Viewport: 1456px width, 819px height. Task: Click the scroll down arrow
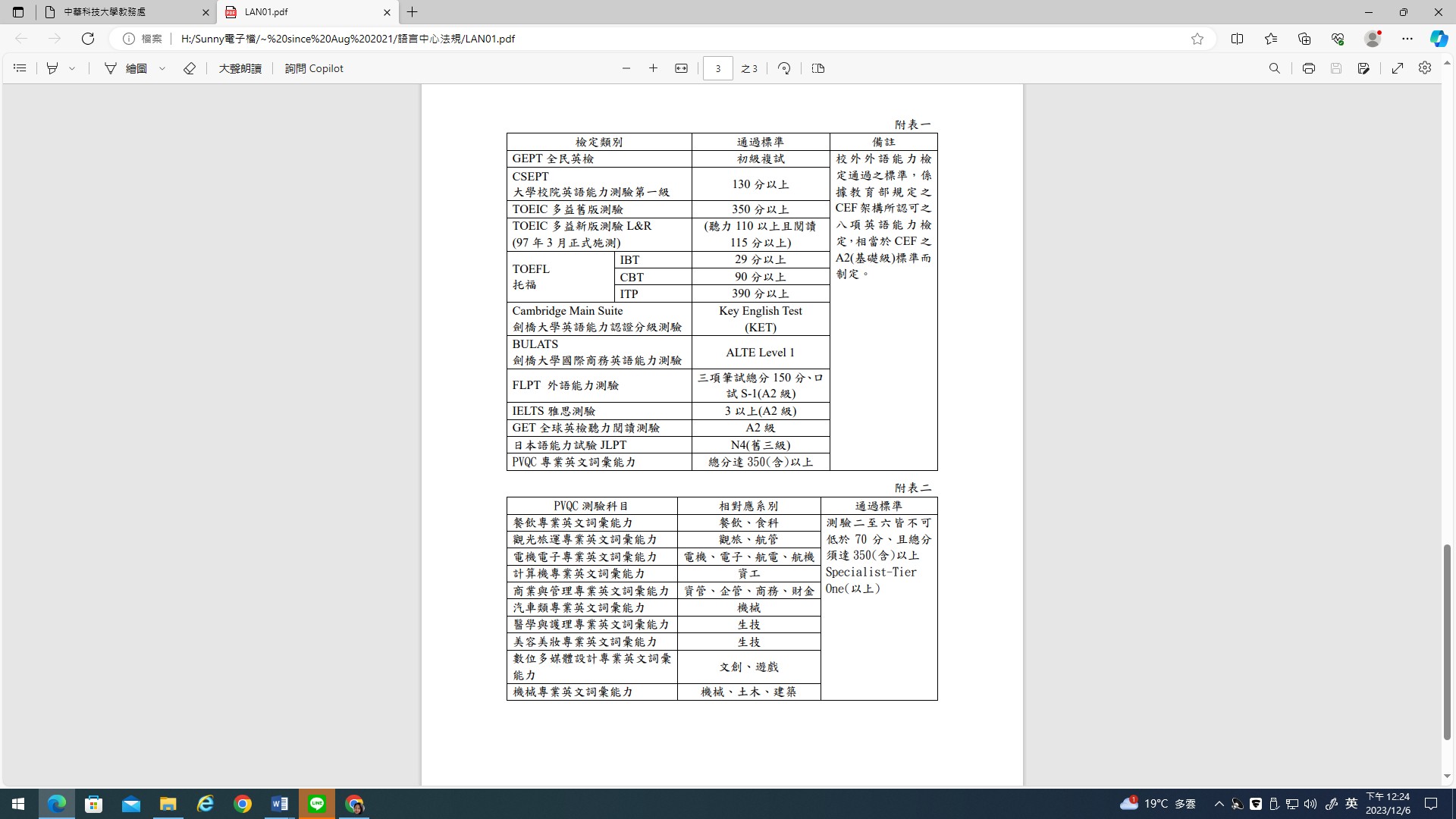[1447, 777]
